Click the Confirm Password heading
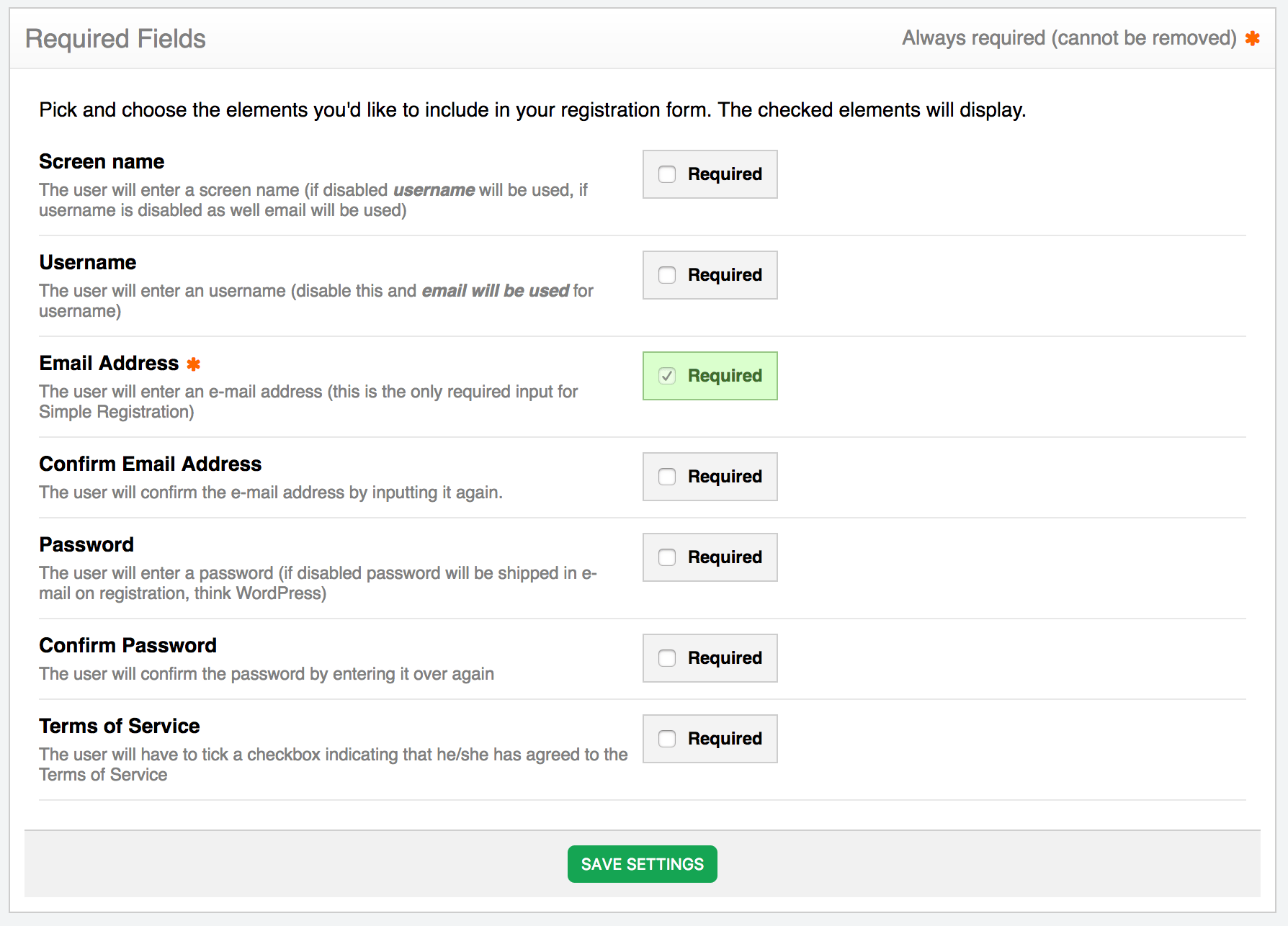This screenshot has width=1288, height=926. [x=128, y=645]
